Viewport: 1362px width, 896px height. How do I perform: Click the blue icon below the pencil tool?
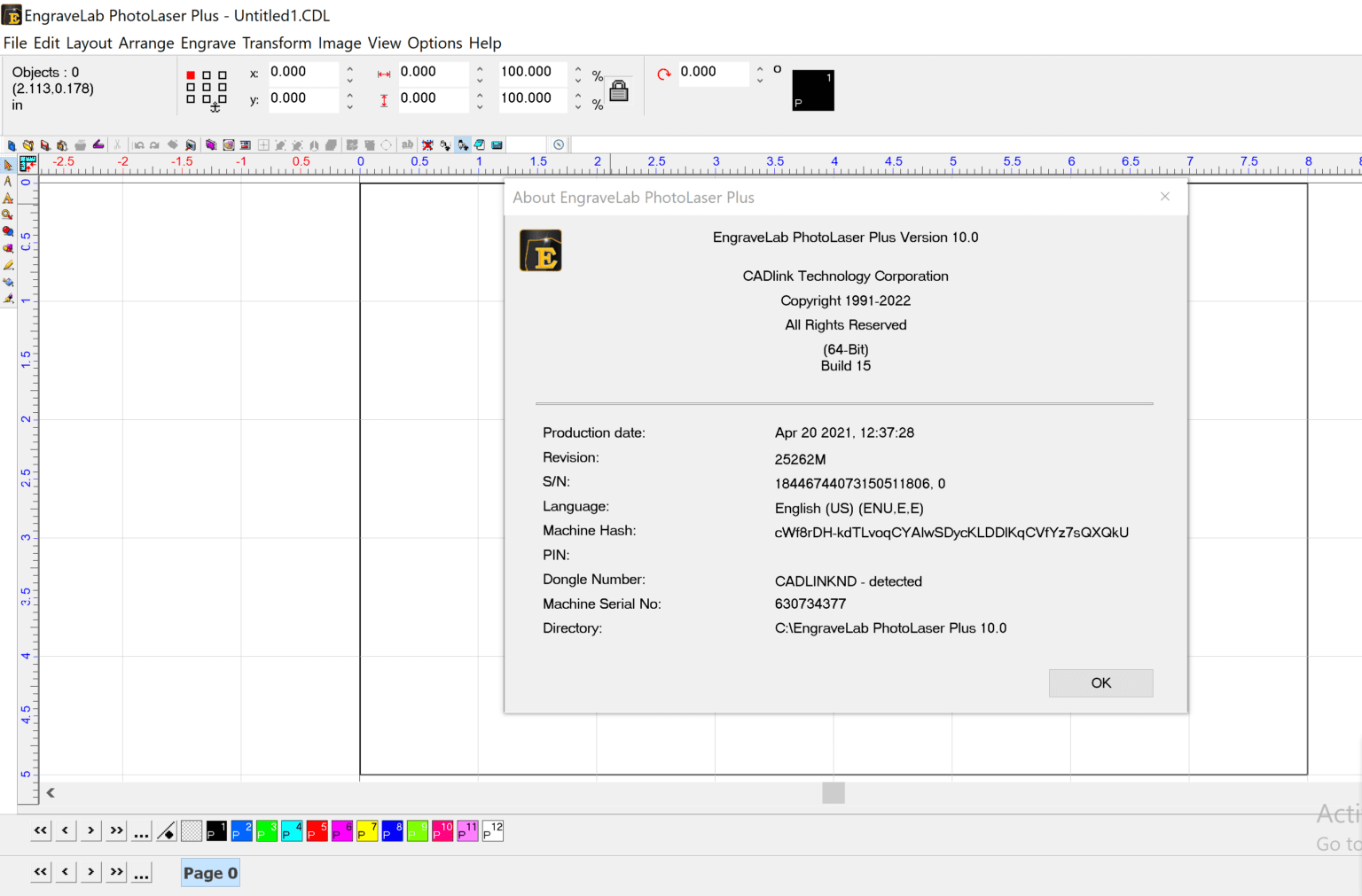click(x=8, y=282)
